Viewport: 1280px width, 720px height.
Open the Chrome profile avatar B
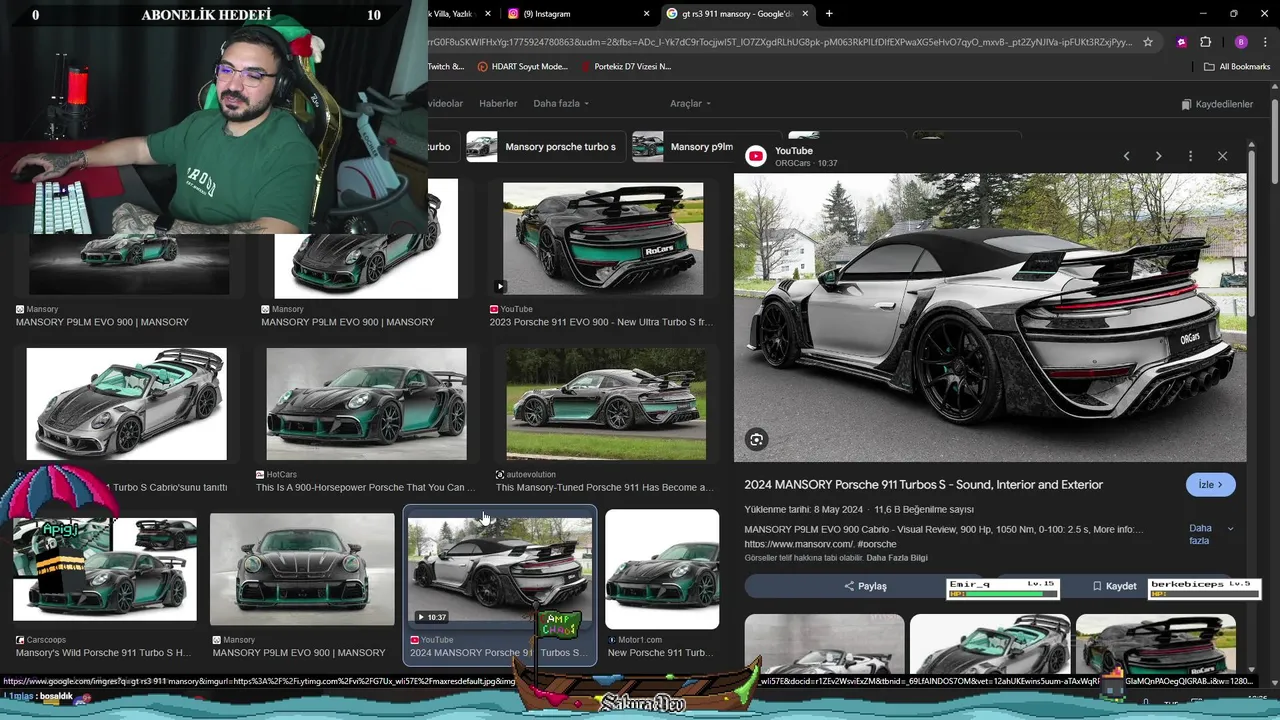point(1241,42)
